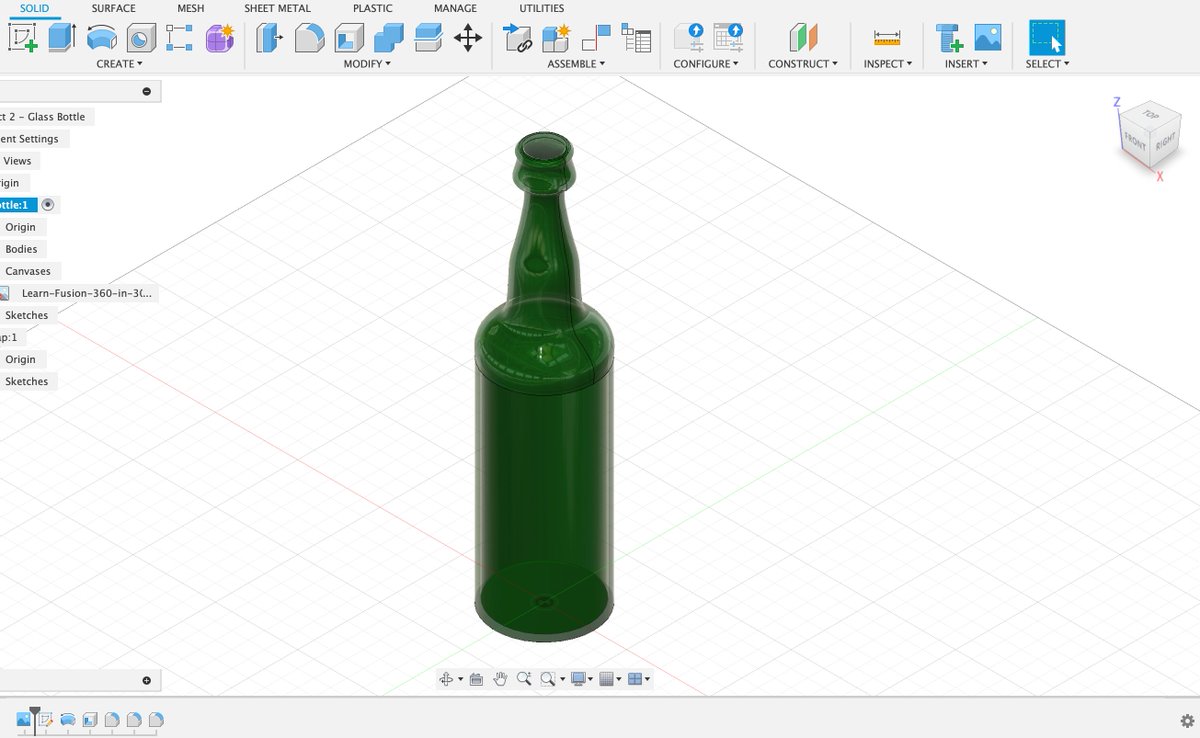Open the Hole tool
Viewport: 1200px width, 738px height.
(x=138, y=38)
